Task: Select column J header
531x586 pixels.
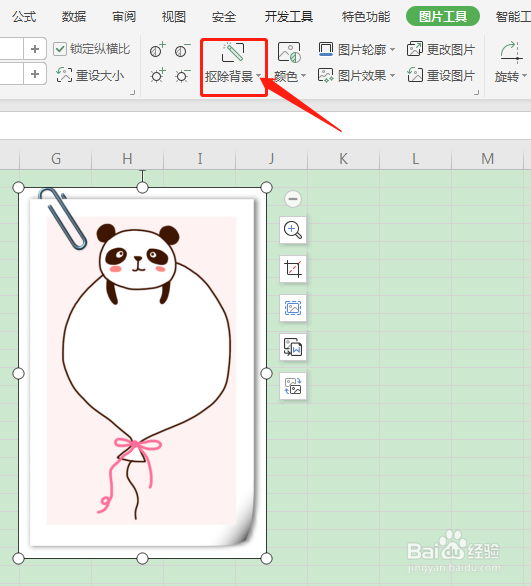Action: (272, 159)
